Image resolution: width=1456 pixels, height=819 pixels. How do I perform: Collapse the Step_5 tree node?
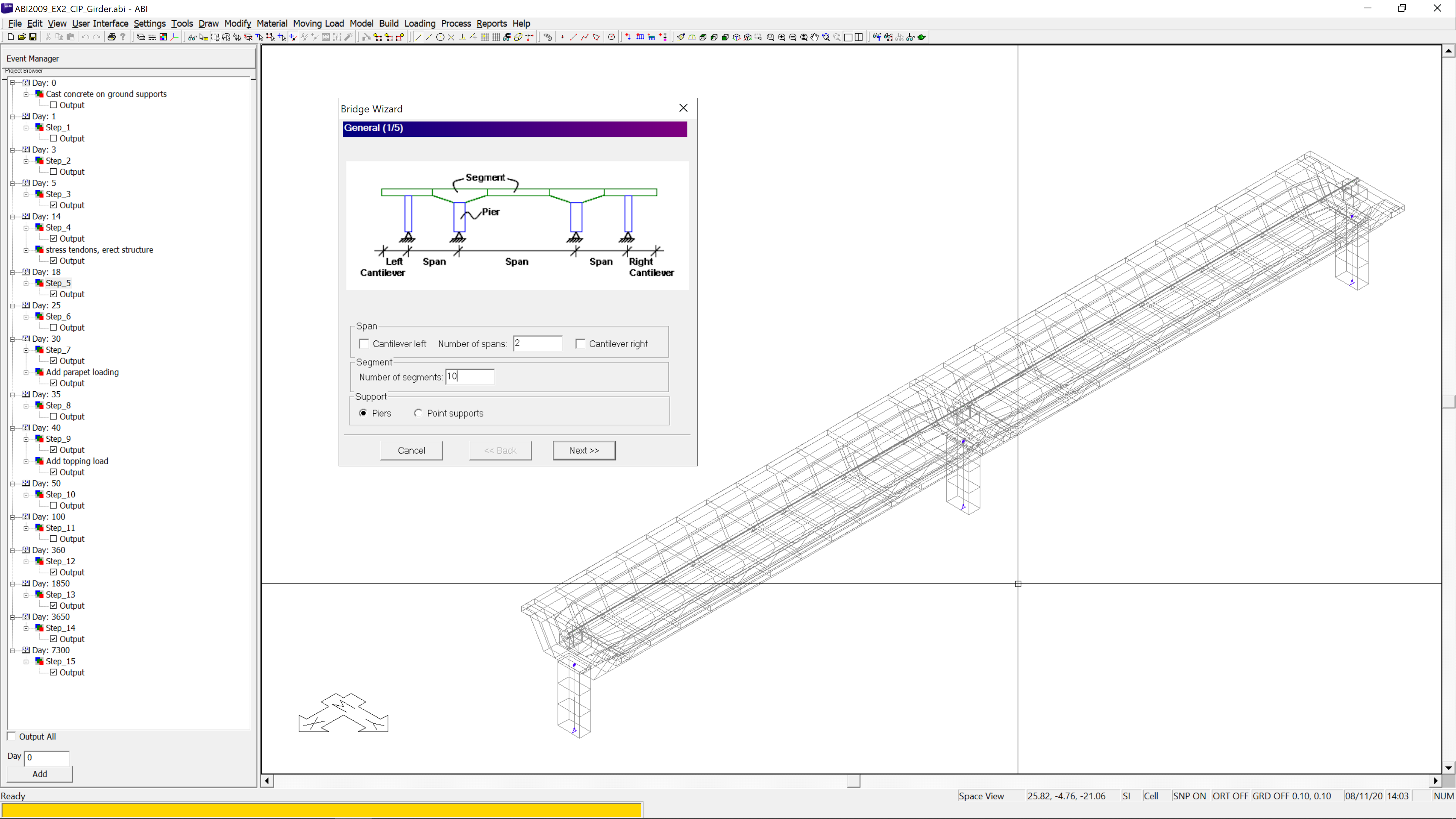26,283
